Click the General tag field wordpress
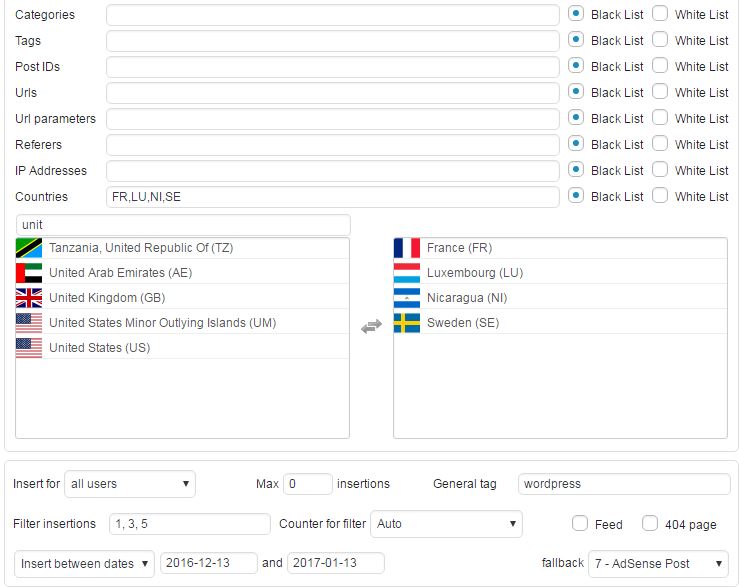 tap(624, 484)
